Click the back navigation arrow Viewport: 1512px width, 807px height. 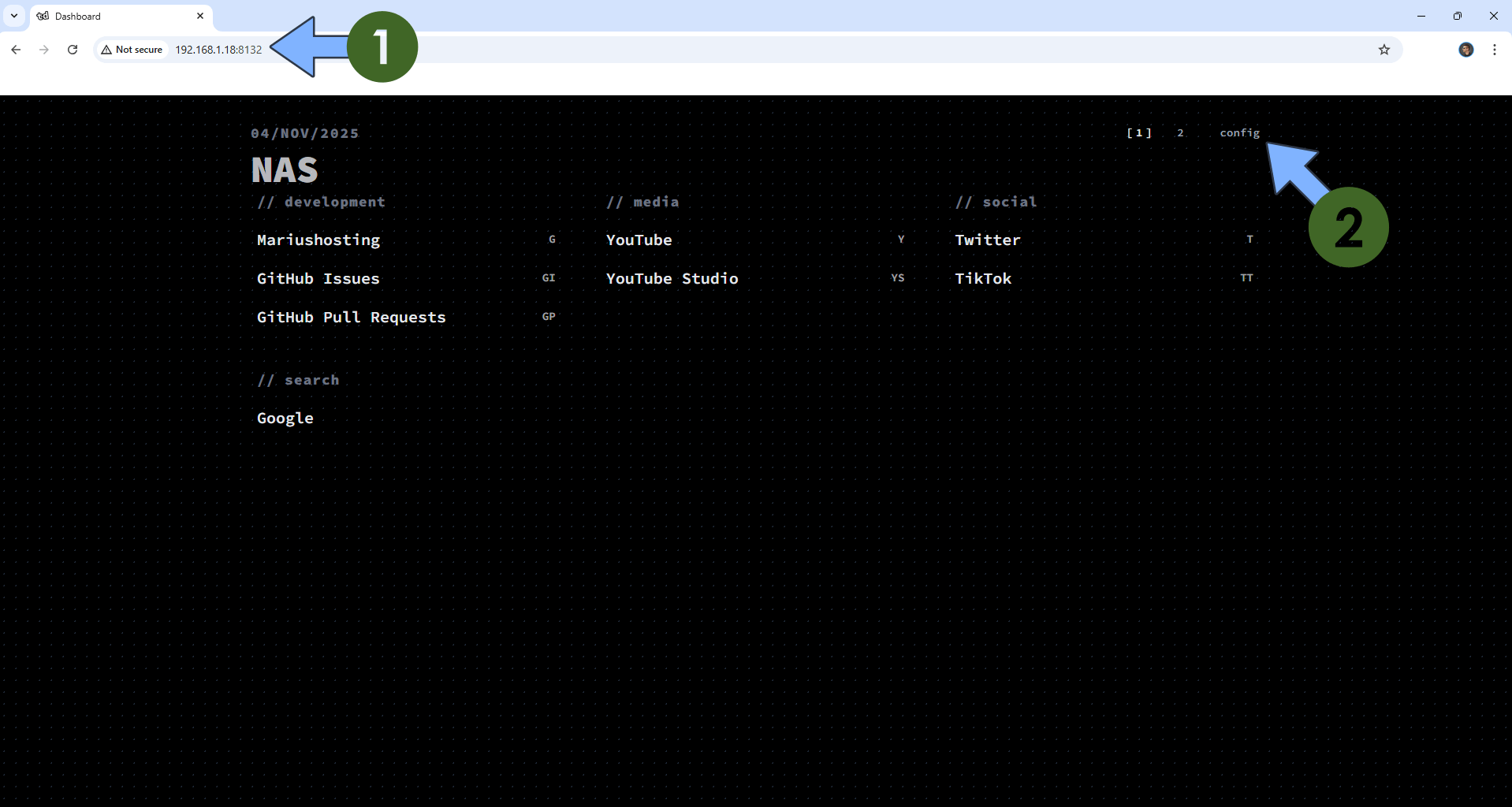pyautogui.click(x=15, y=49)
